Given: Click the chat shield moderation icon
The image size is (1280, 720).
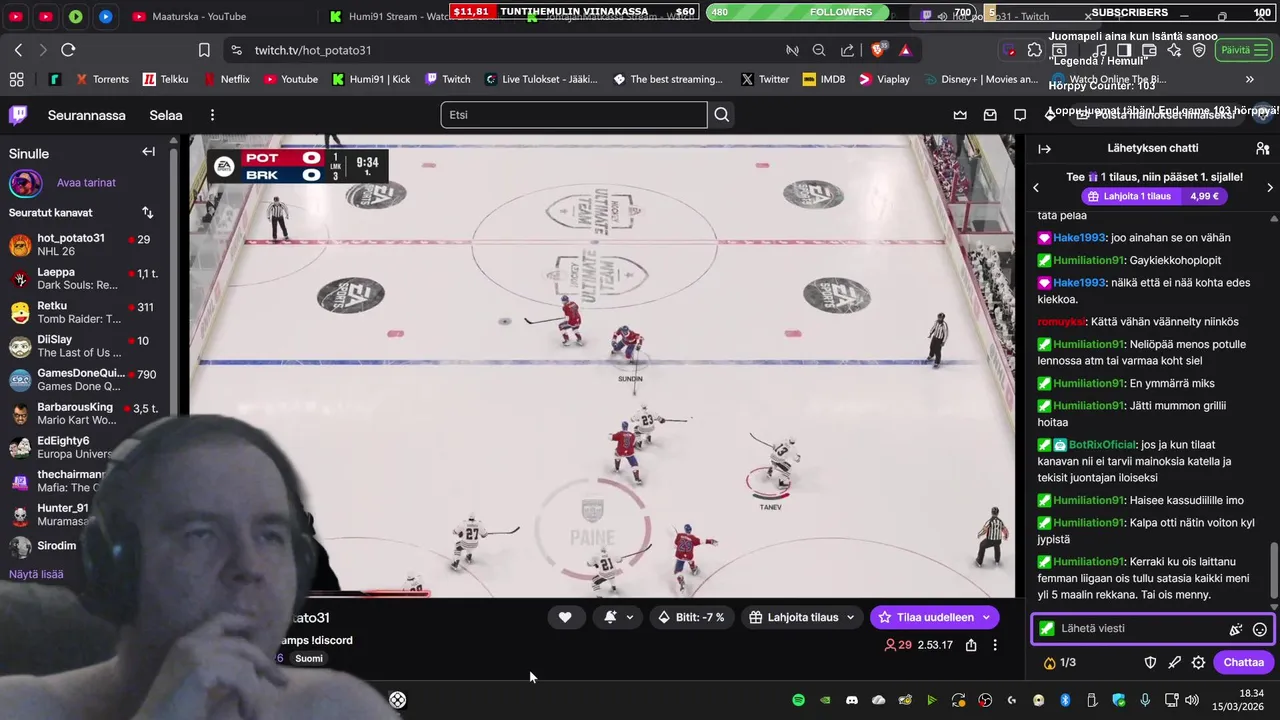Looking at the screenshot, I should 1150,662.
